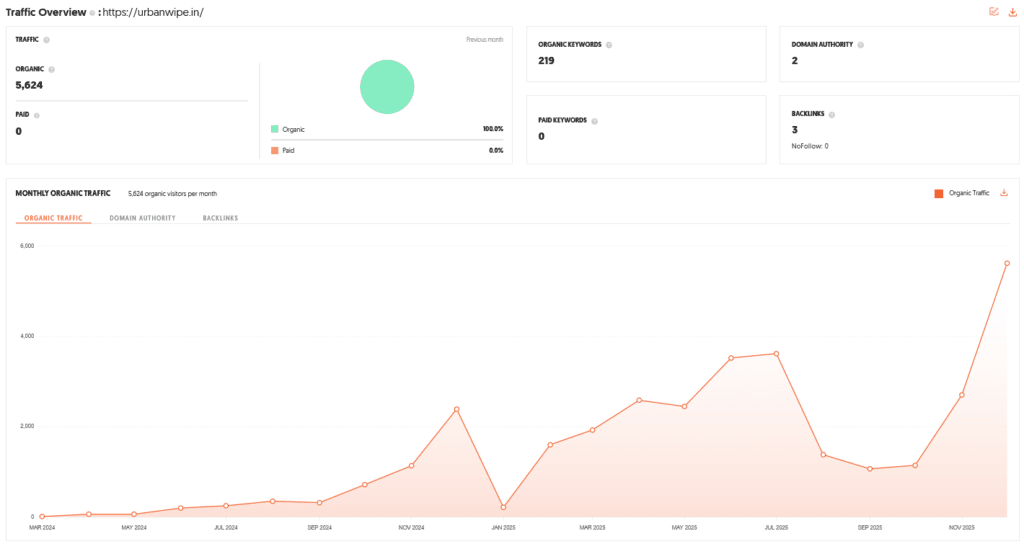The image size is (1024, 544).
Task: Click the JUL 2025 data point
Action: click(776, 354)
